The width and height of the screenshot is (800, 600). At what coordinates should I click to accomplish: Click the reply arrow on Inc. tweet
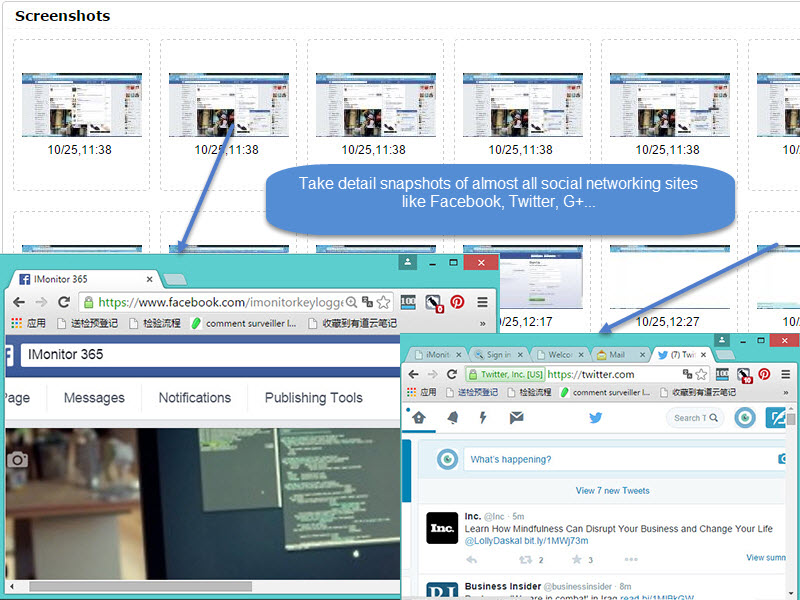(x=472, y=560)
